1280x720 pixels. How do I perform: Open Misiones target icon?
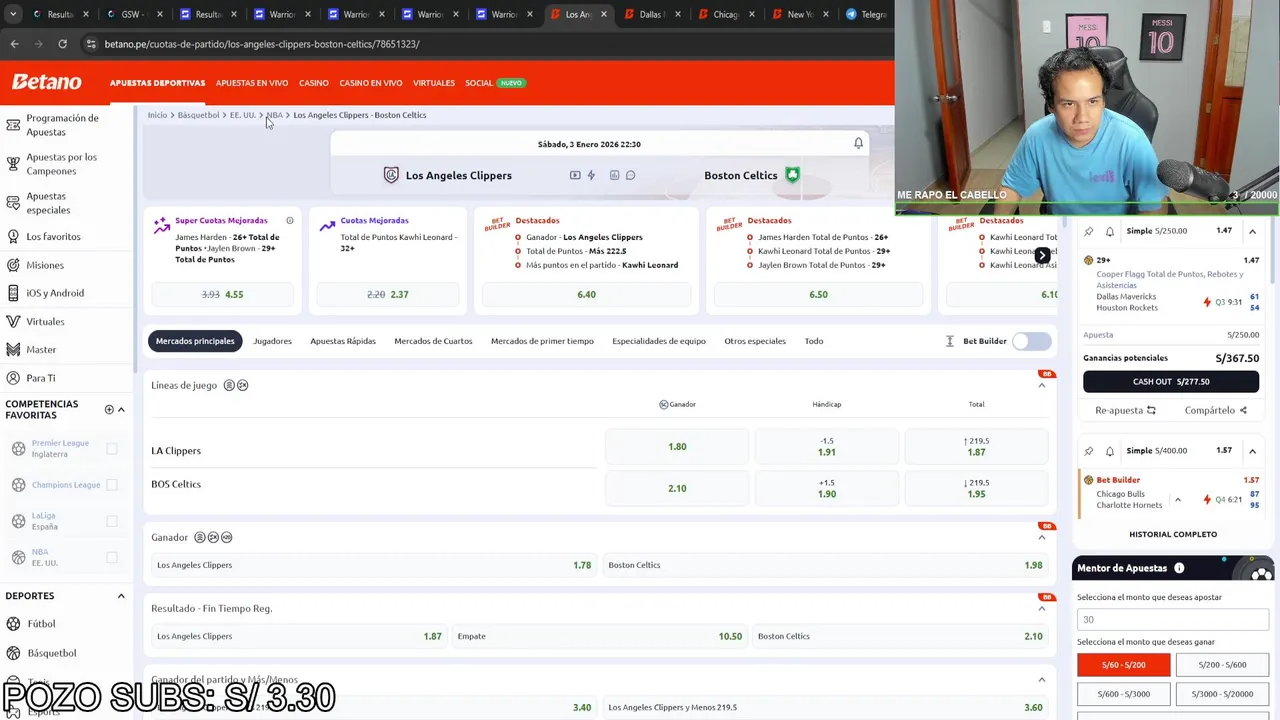click(13, 265)
